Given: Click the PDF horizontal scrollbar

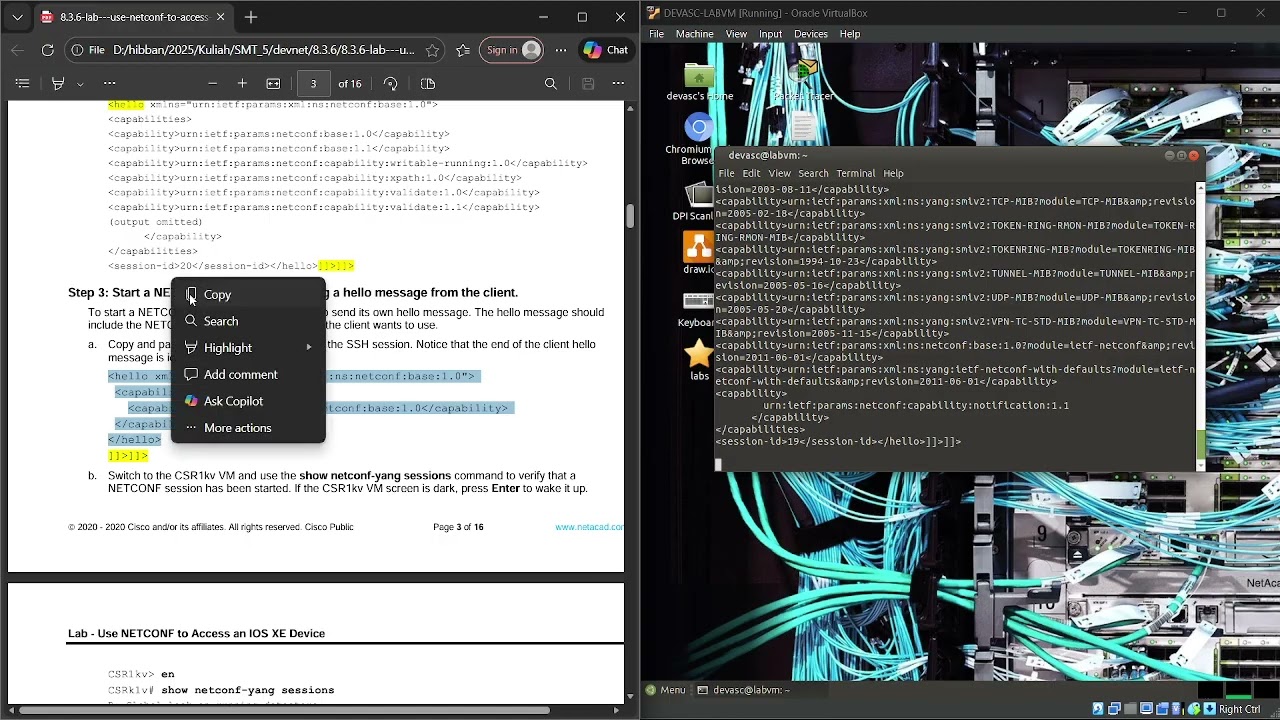Looking at the screenshot, I should point(284,711).
